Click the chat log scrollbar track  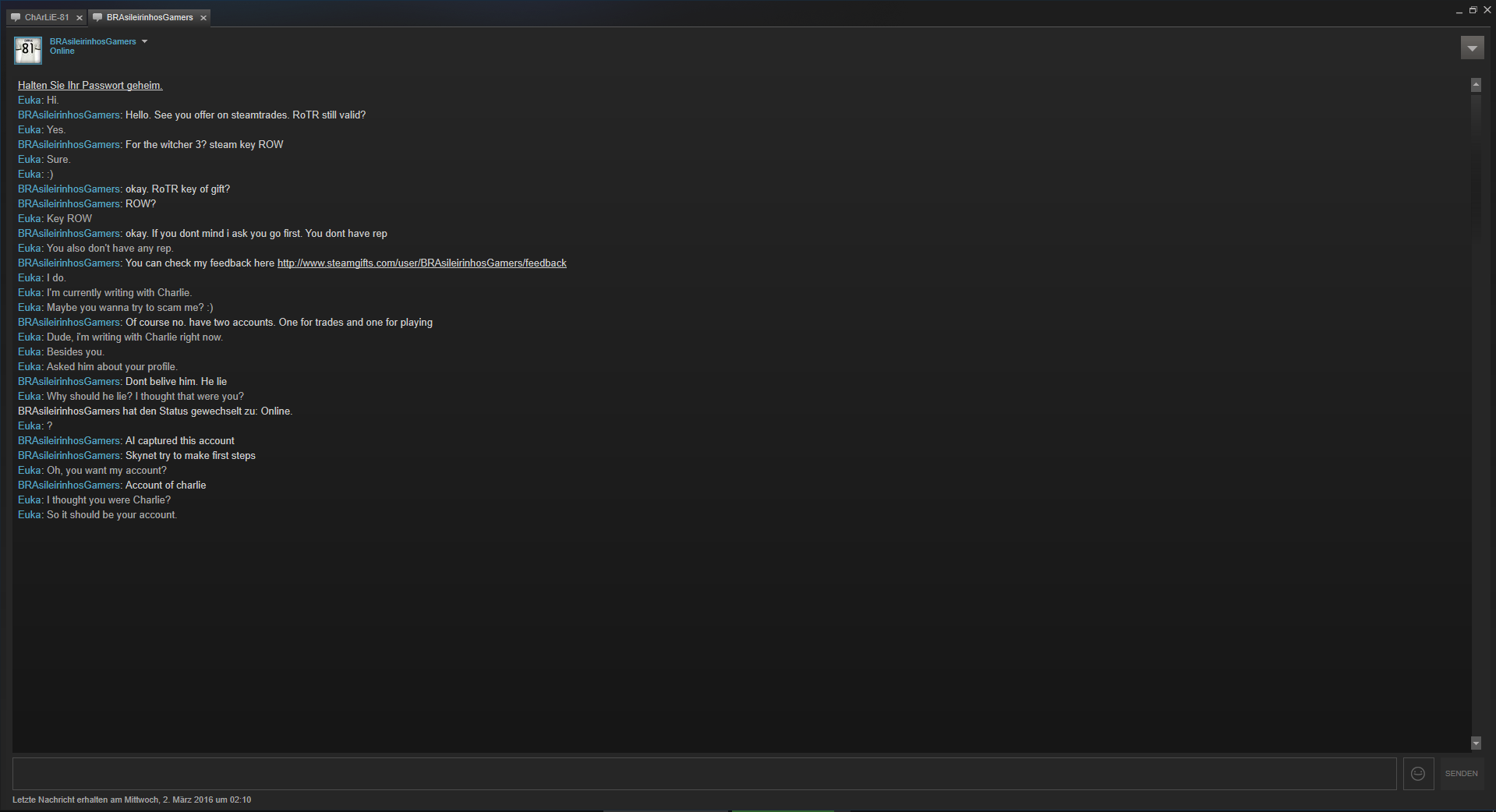[1476, 414]
